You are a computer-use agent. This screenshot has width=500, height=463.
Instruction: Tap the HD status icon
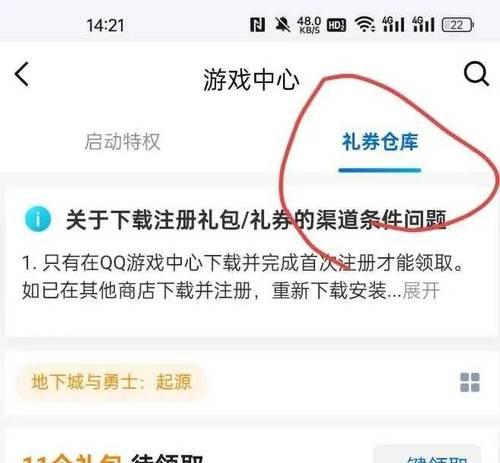(336, 25)
